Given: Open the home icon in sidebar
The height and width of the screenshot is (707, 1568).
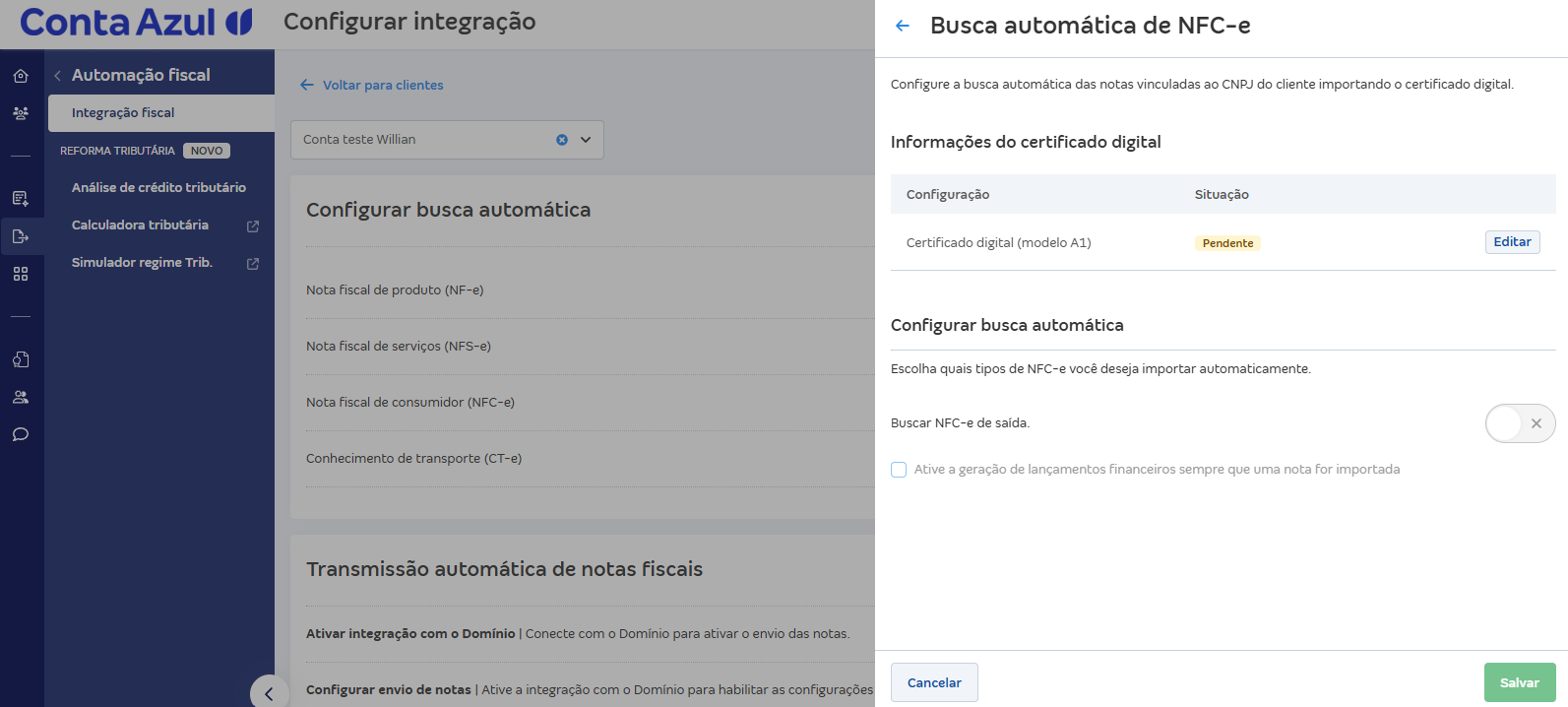Looking at the screenshot, I should click(x=21, y=76).
